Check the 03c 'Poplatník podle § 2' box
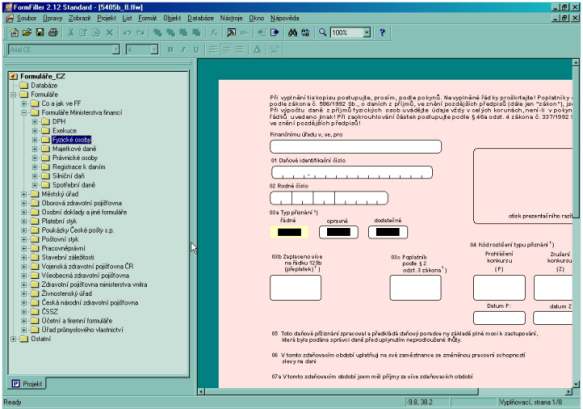The width and height of the screenshot is (583, 409). pyautogui.click(x=415, y=288)
